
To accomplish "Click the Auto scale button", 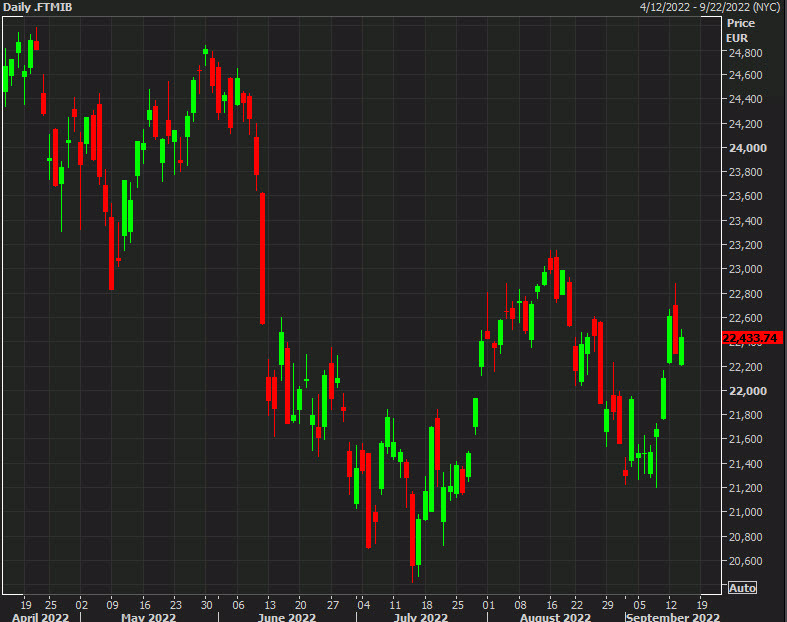I will click(742, 587).
